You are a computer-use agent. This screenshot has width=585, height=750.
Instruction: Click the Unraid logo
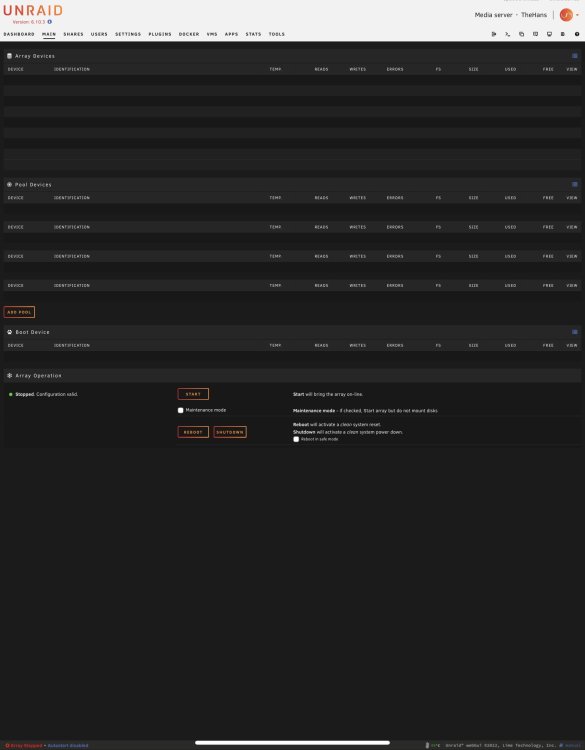click(x=33, y=11)
